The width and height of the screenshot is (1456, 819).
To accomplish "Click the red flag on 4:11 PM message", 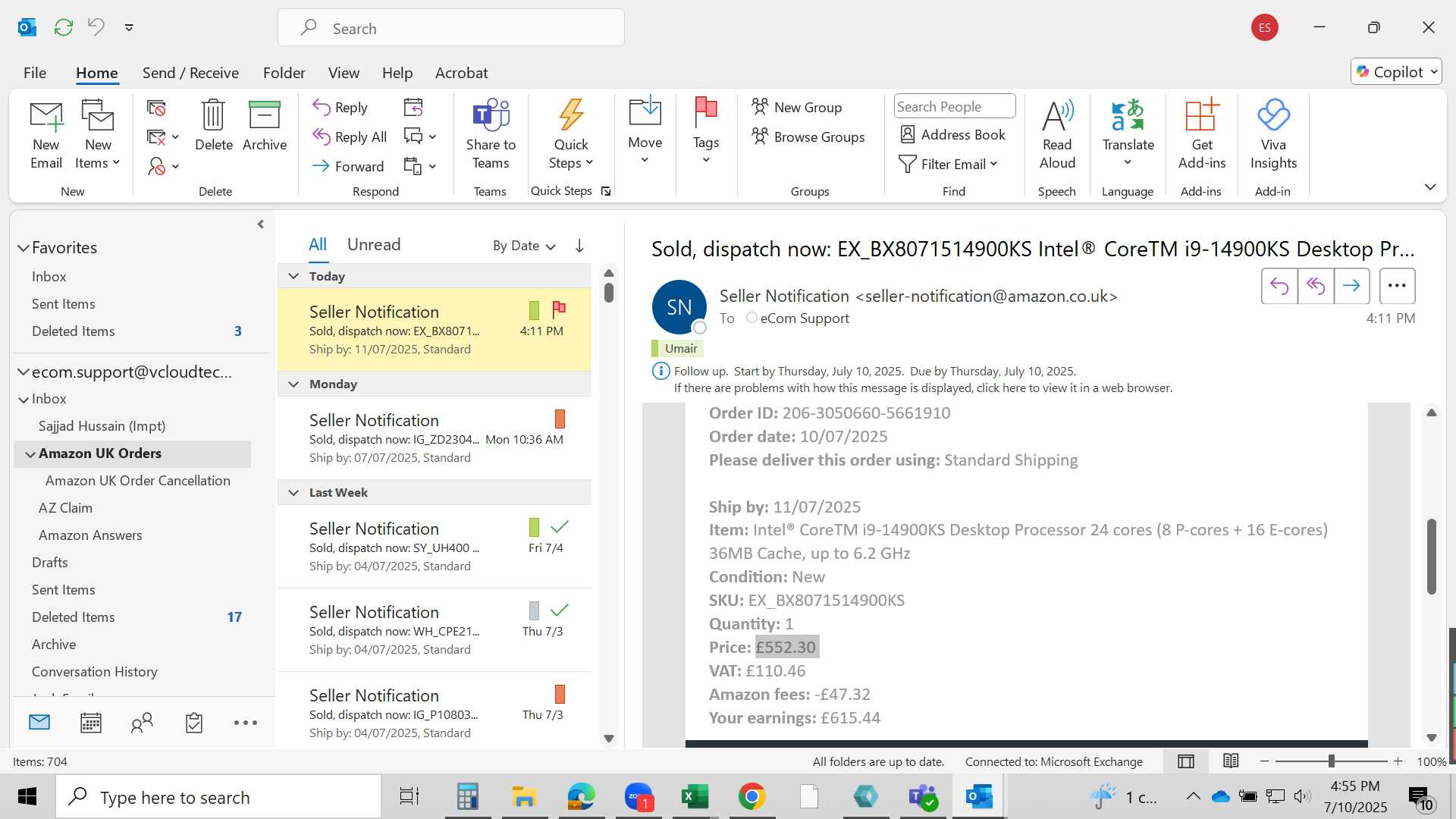I will click(559, 309).
